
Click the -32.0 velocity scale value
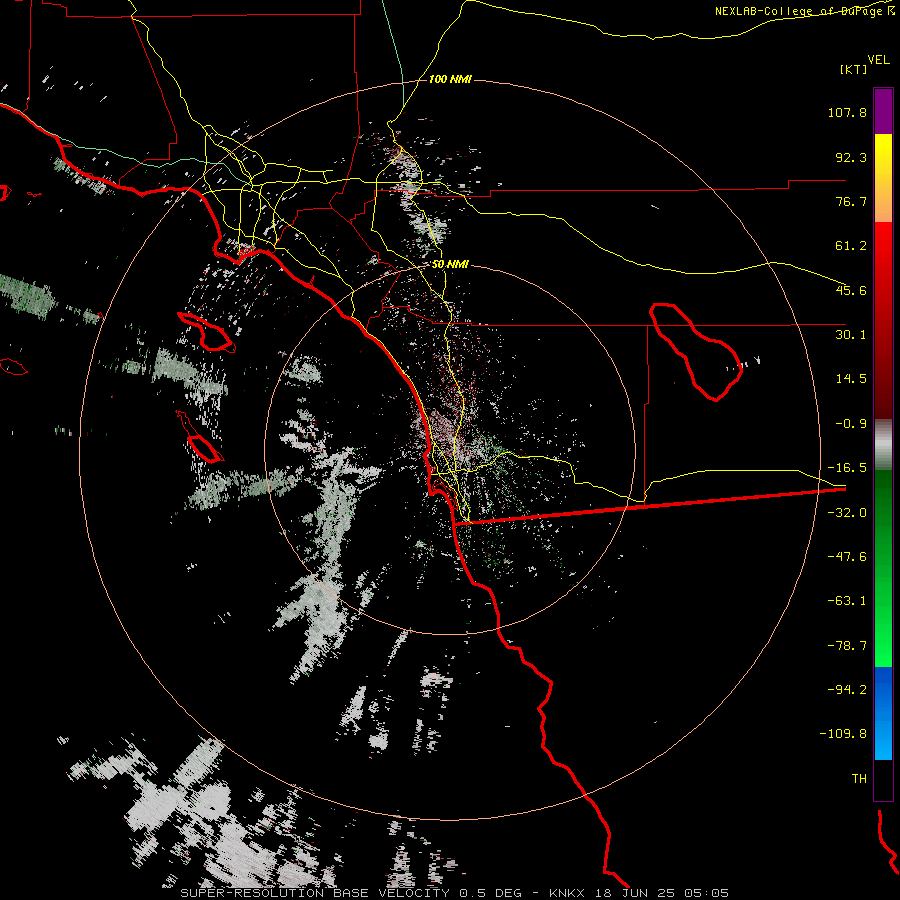tap(847, 513)
